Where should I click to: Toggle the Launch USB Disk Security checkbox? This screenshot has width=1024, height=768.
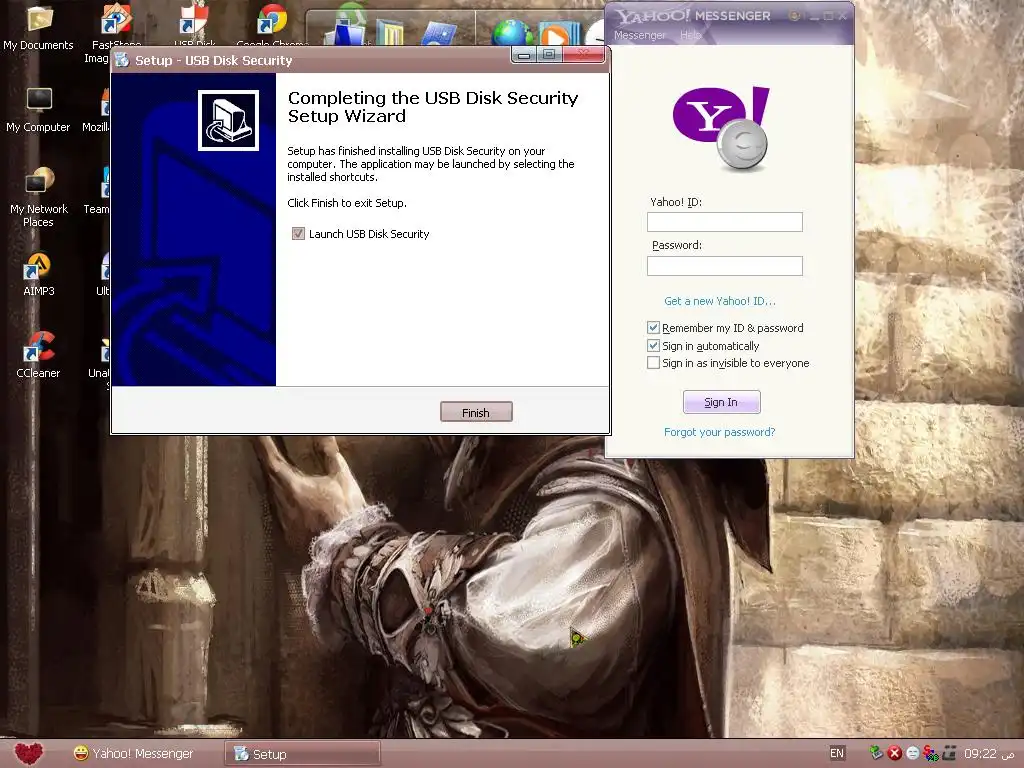(298, 234)
